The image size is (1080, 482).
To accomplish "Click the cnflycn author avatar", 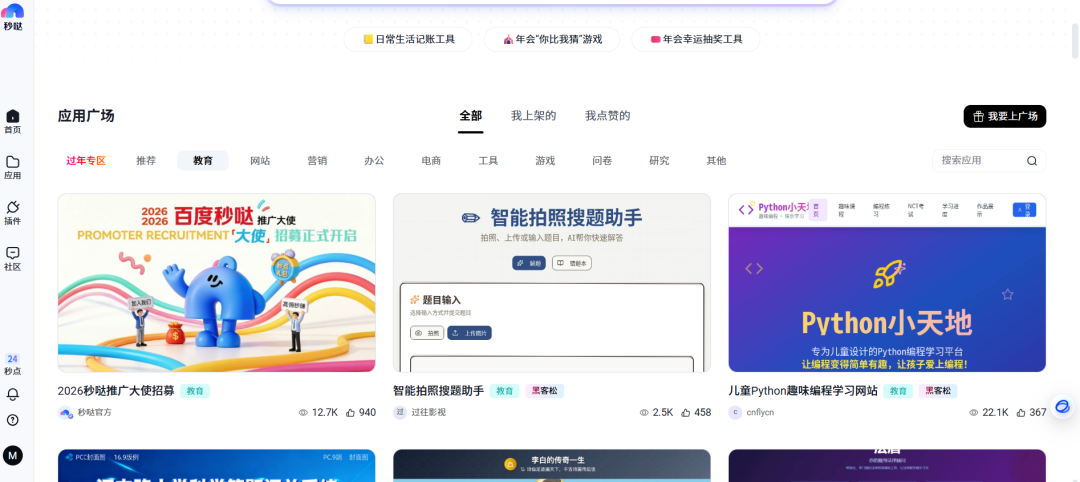I will (736, 412).
